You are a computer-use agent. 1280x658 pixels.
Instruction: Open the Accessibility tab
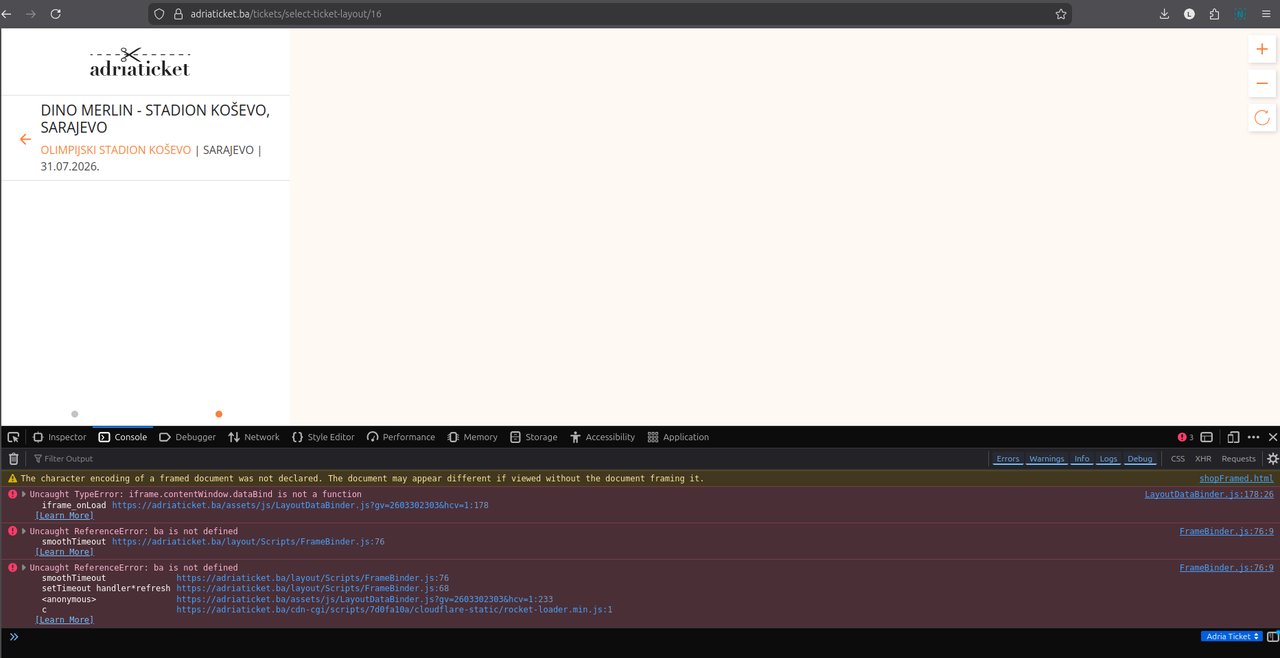pos(603,437)
